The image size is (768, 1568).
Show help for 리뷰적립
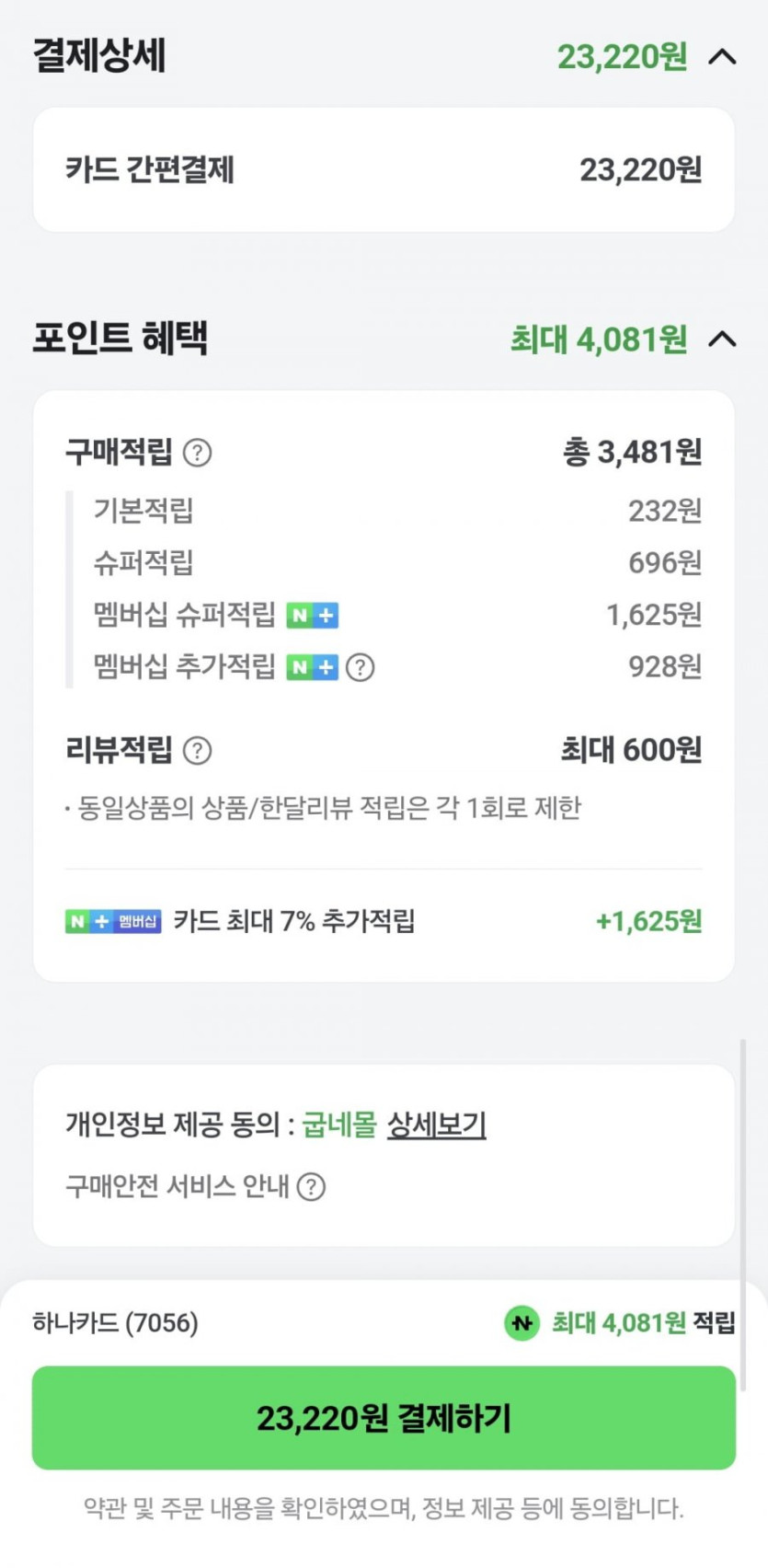[x=198, y=751]
